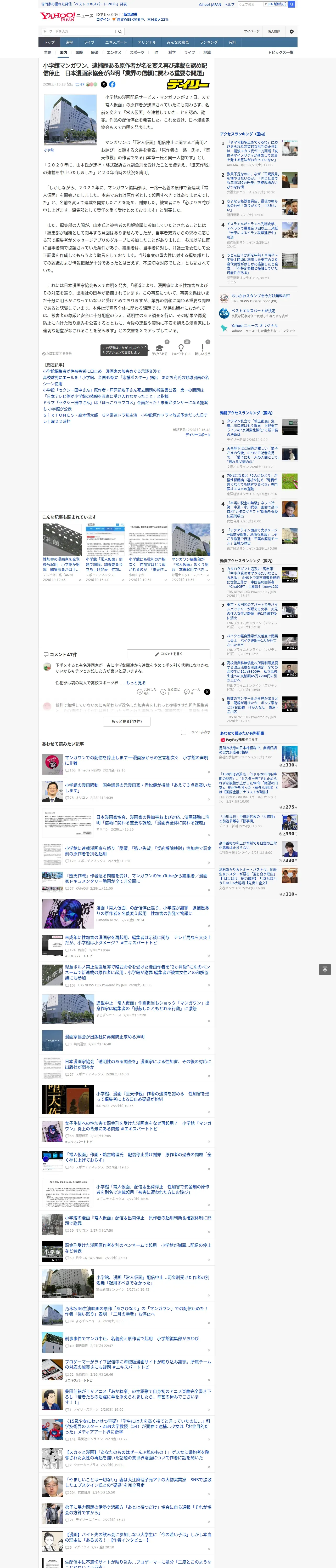The width and height of the screenshot is (336, 1568).
Task: Open 購入履歴 link
Action: click(274, 31)
